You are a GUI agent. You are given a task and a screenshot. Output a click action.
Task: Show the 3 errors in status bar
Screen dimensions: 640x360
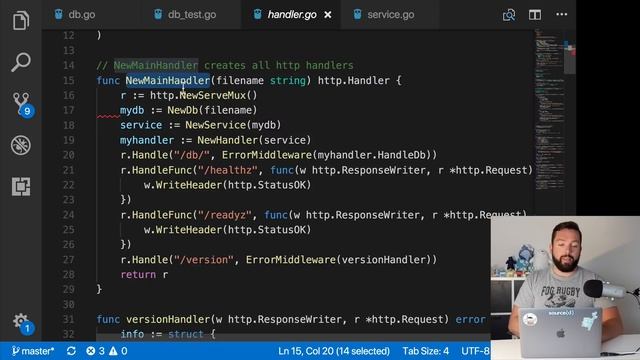[96, 351]
